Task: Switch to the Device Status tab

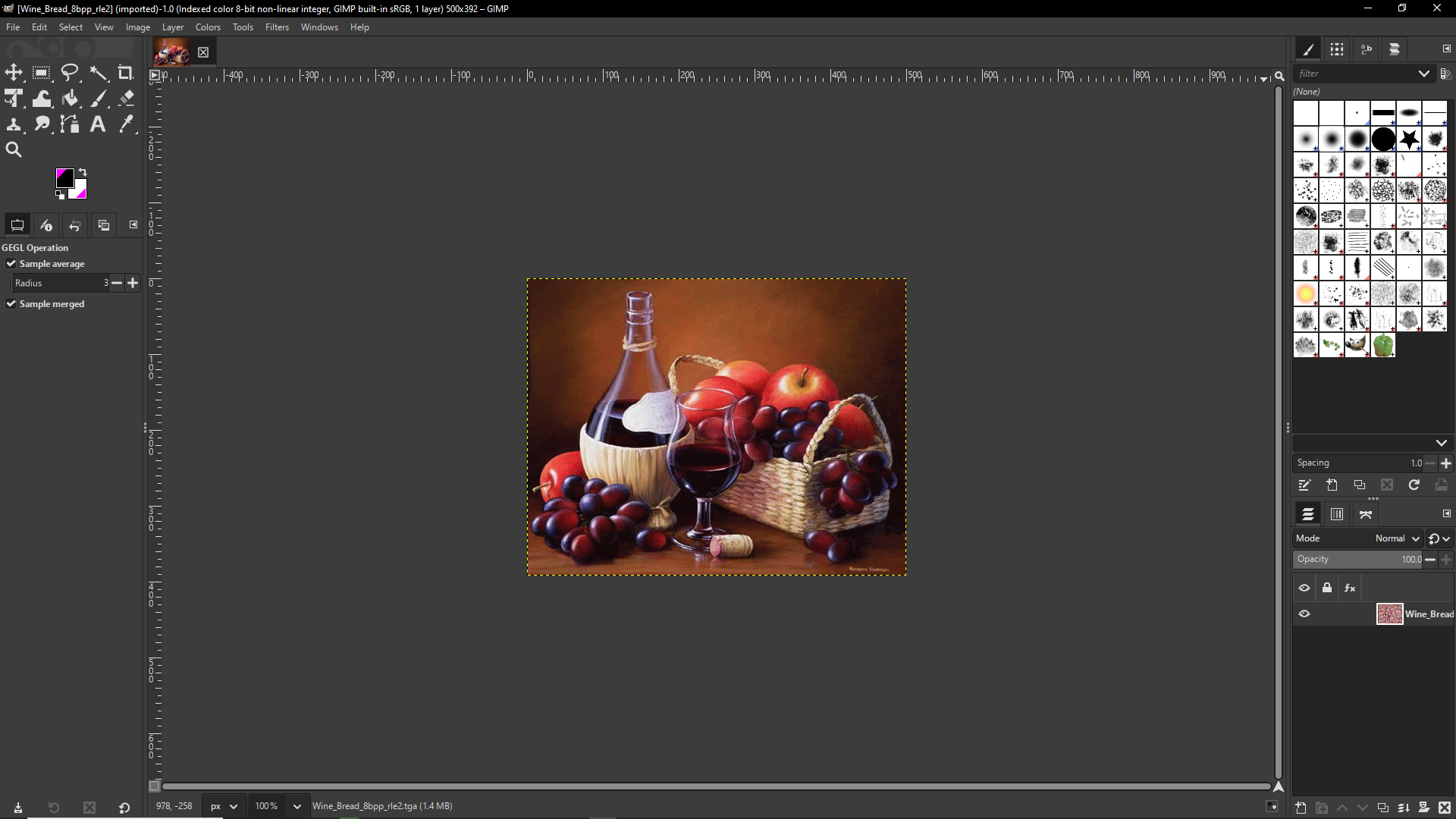Action: coord(46,225)
